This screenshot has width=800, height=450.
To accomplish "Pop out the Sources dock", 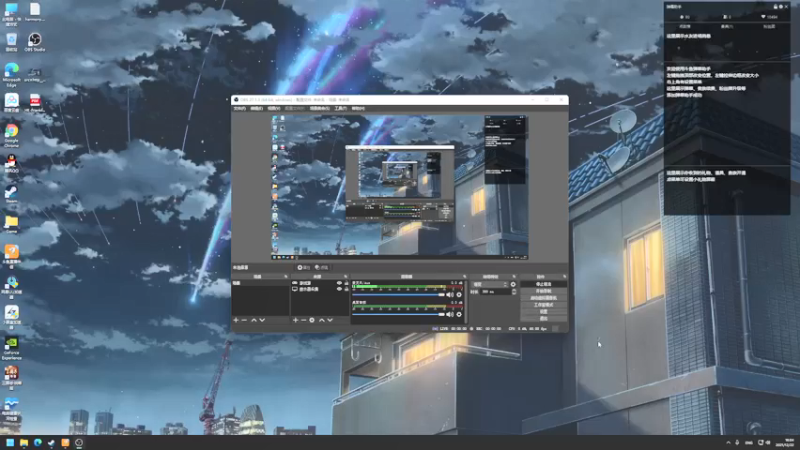I will 345,277.
